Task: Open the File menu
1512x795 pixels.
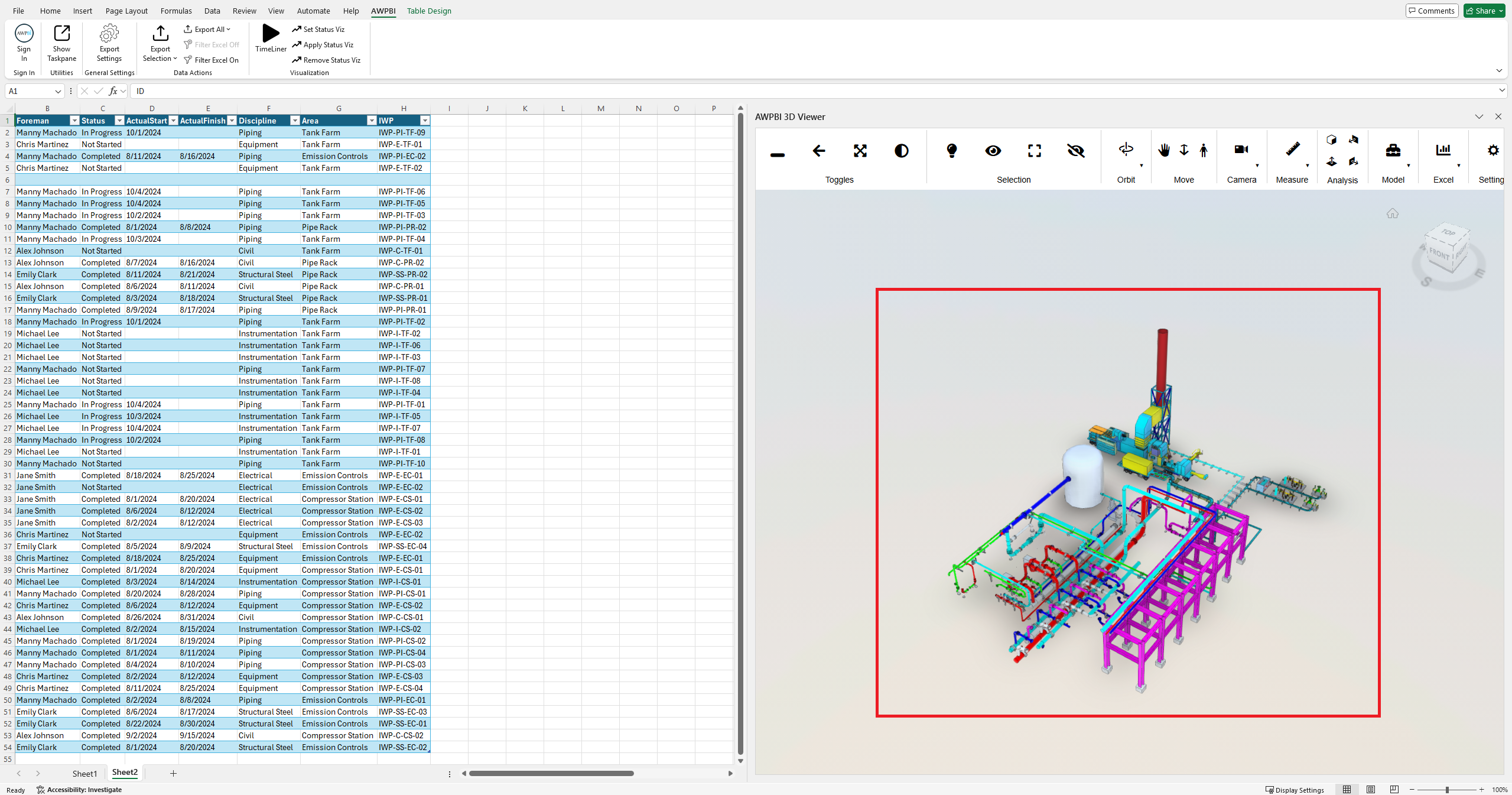Action: 18,11
